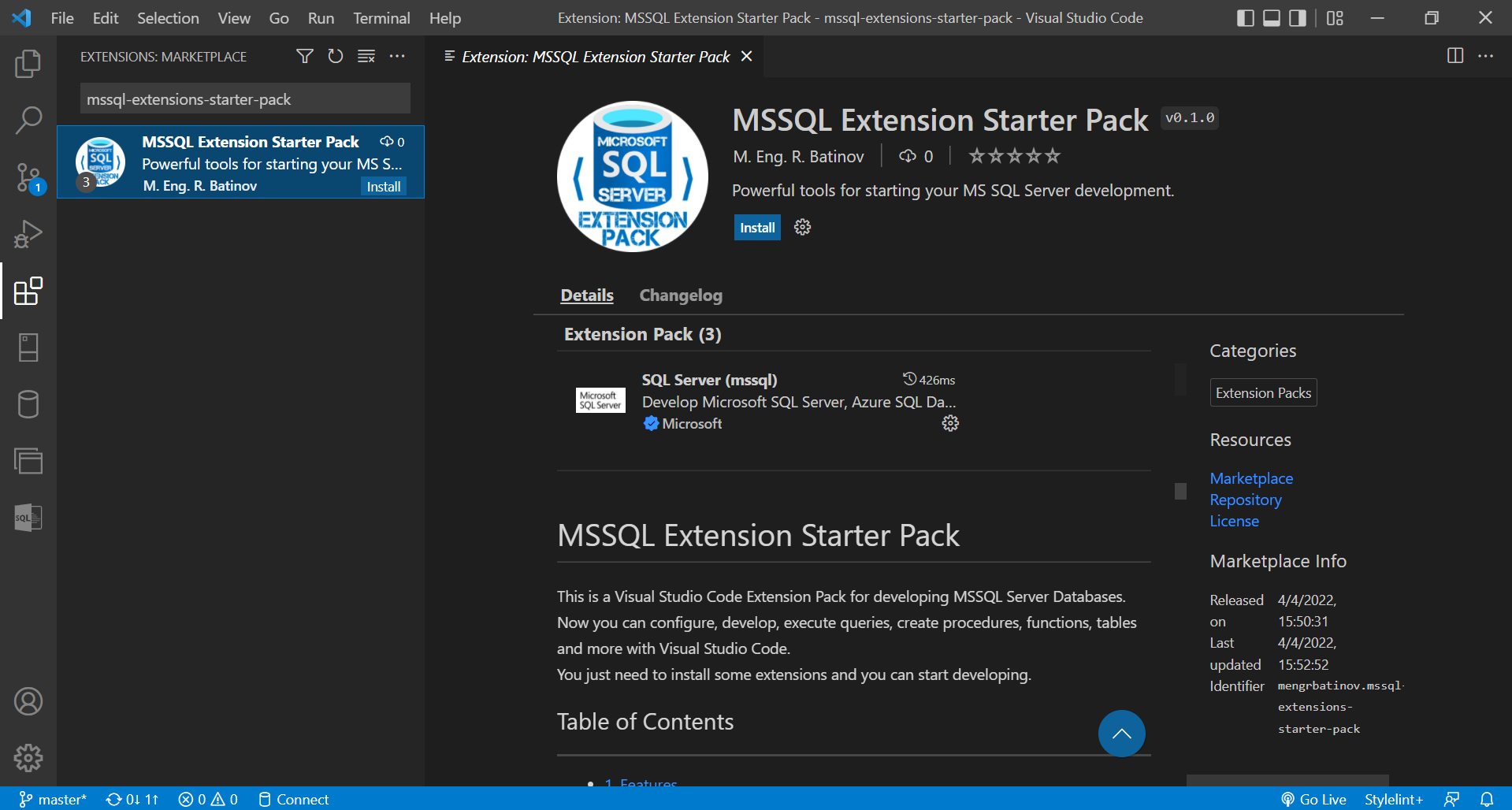Open notifications bell in status bar
Screen dimensions: 1512x810
(1487, 799)
